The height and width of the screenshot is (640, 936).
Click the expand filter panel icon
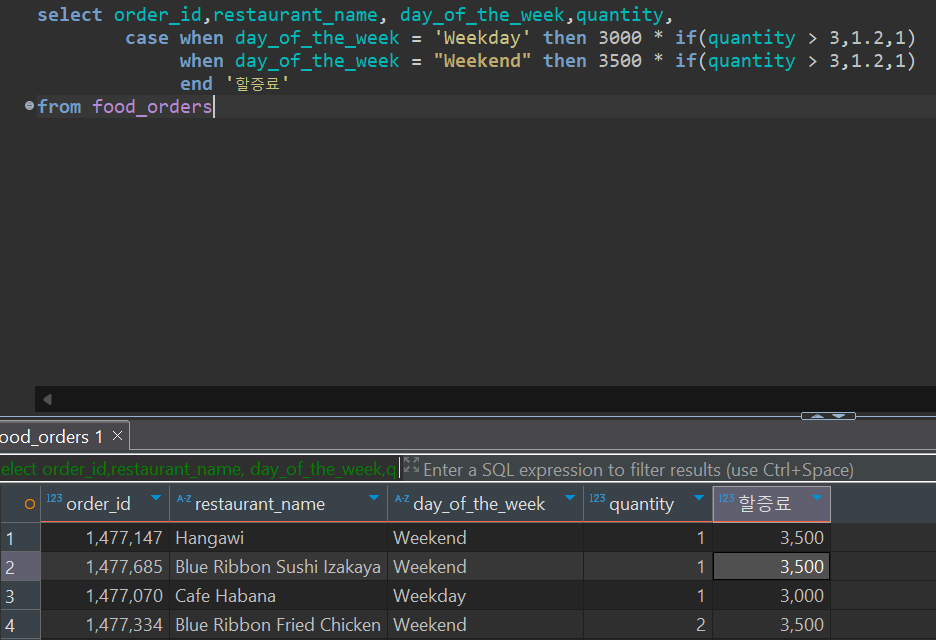coord(411,464)
